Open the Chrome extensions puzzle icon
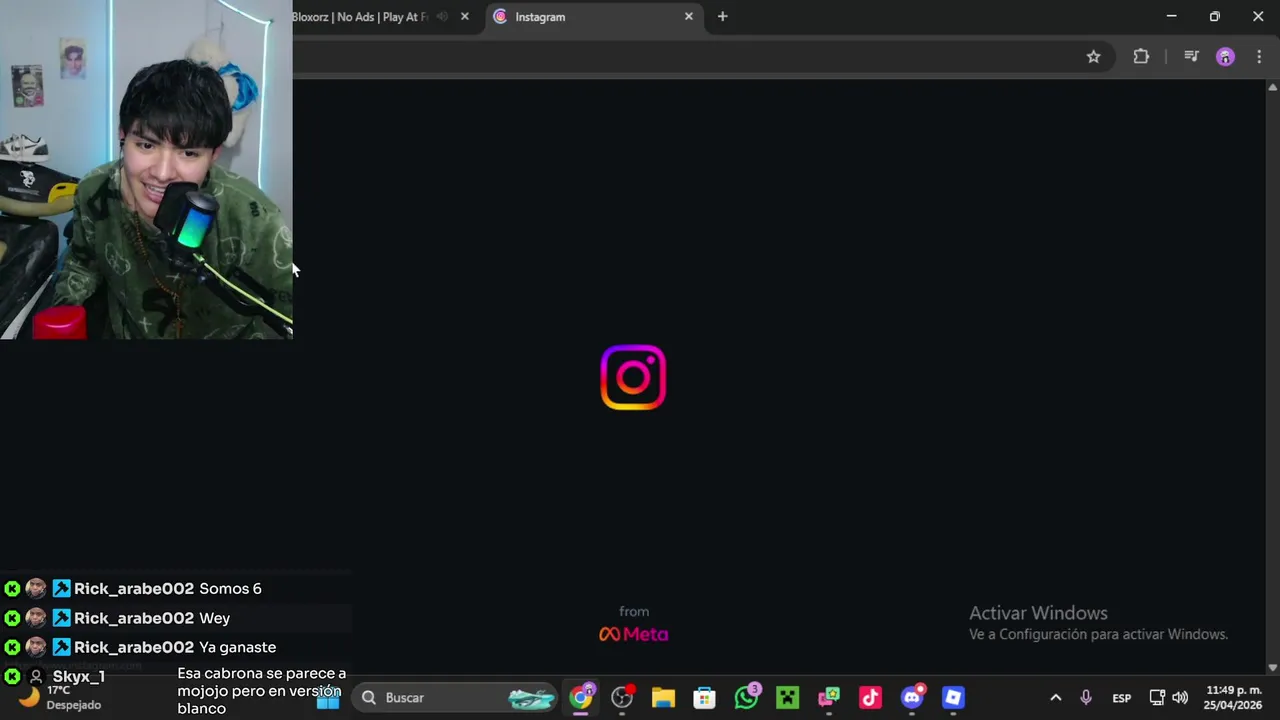This screenshot has height=720, width=1280. coord(1141,57)
